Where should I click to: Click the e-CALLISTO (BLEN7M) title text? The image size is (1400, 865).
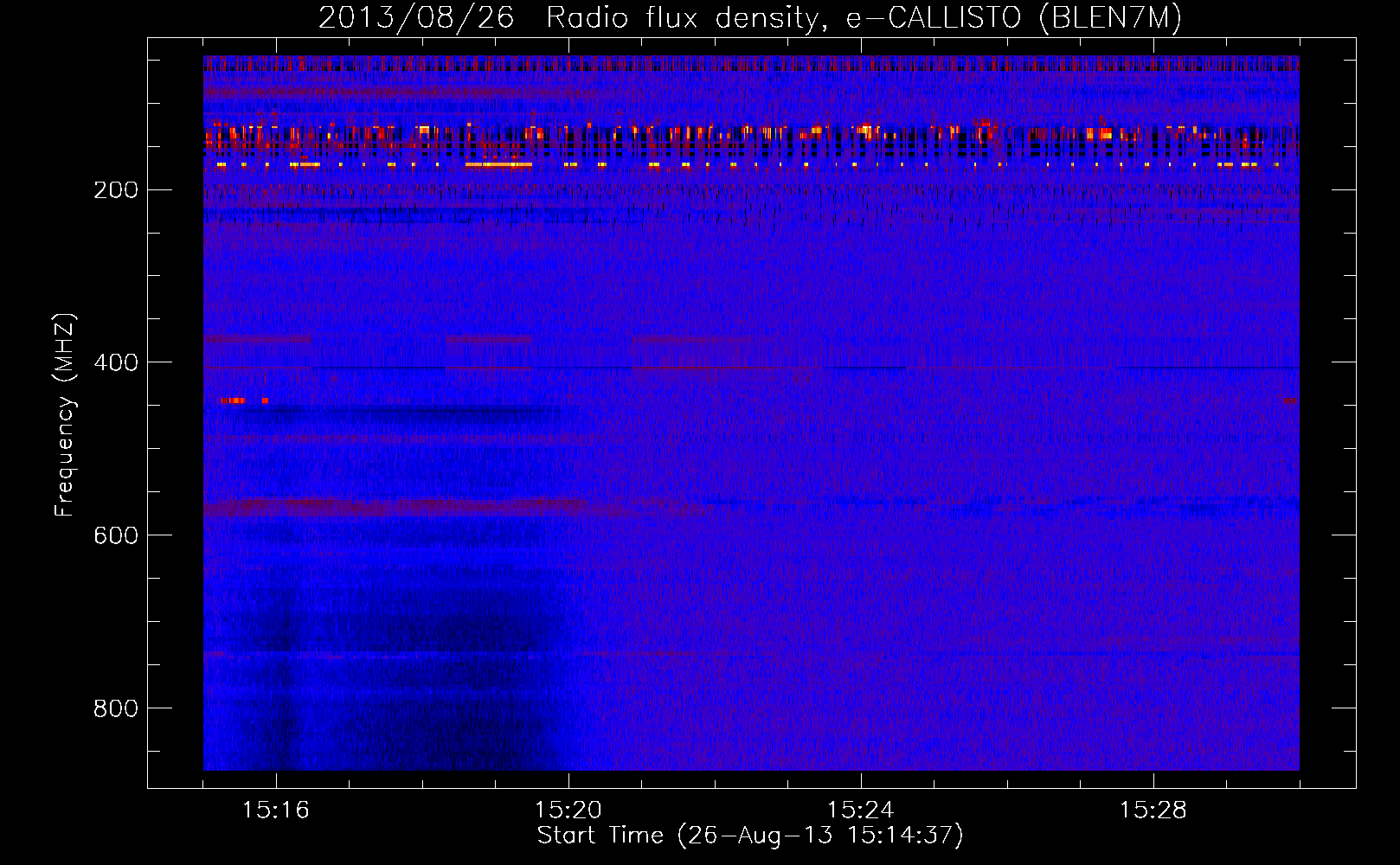point(1014,17)
